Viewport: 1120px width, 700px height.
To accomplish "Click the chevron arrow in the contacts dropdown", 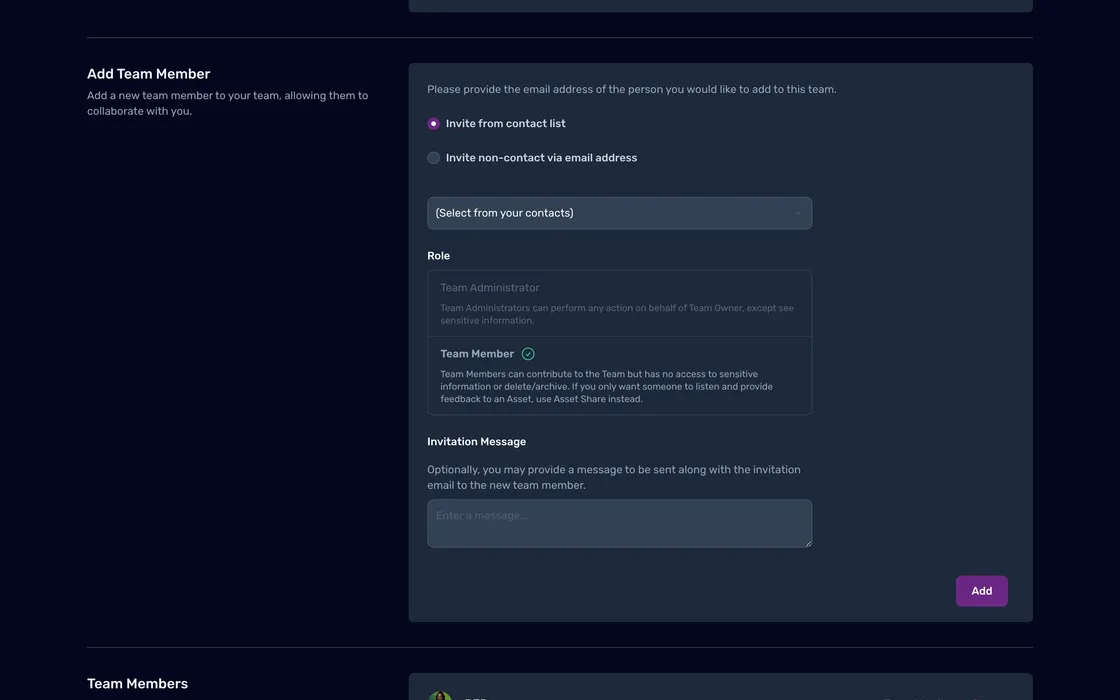I will point(797,214).
